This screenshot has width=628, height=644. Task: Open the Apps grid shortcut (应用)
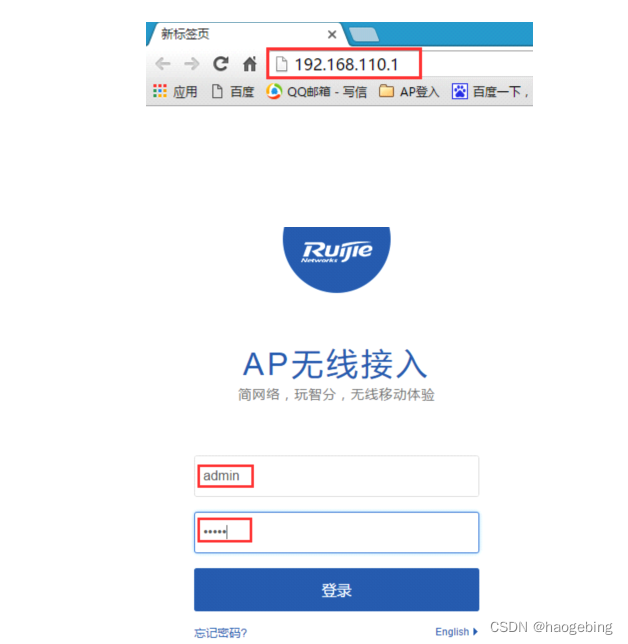pyautogui.click(x=175, y=91)
